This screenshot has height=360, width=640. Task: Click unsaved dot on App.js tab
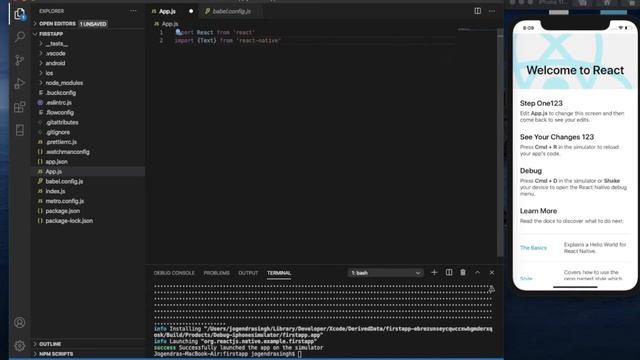[x=191, y=11]
